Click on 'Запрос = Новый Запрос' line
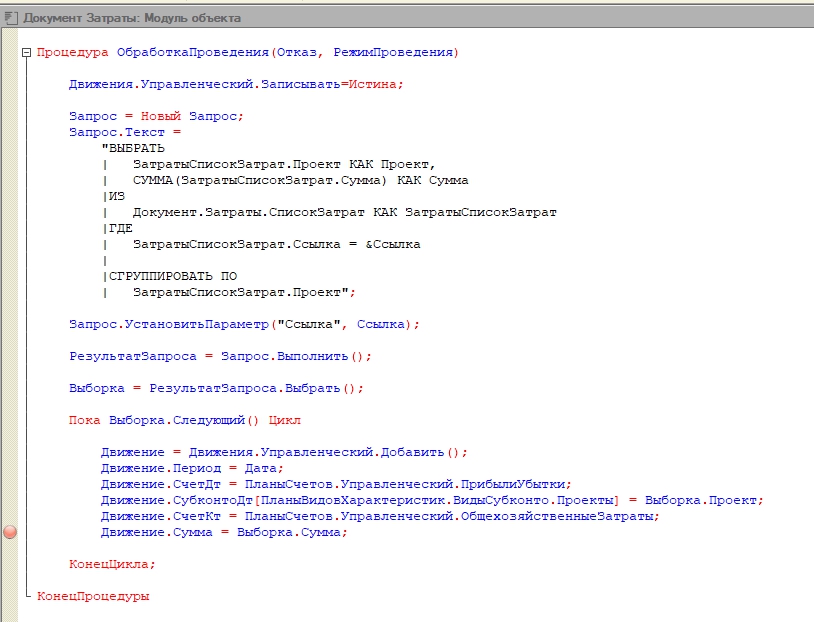 156,116
